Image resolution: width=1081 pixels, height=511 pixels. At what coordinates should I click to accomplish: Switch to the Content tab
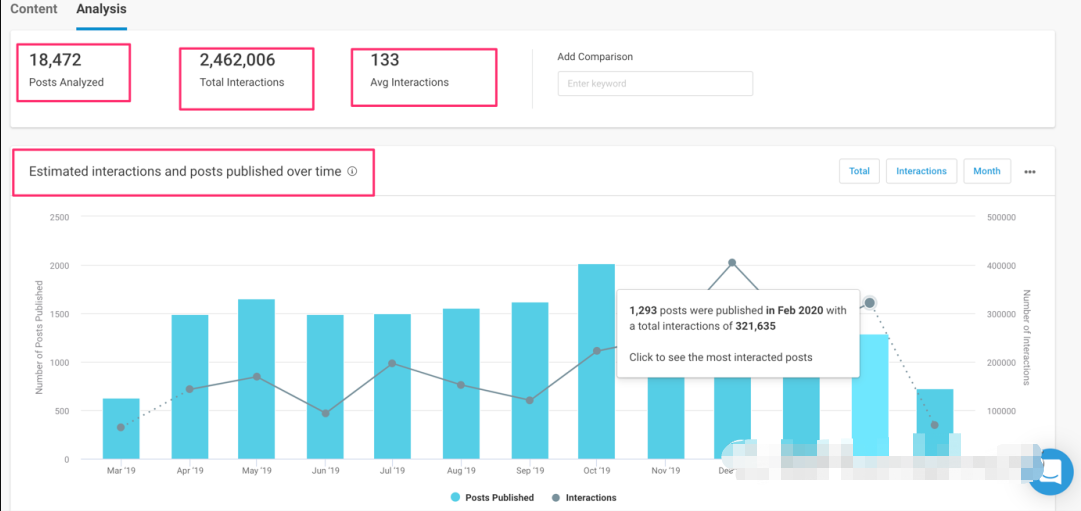pos(34,9)
